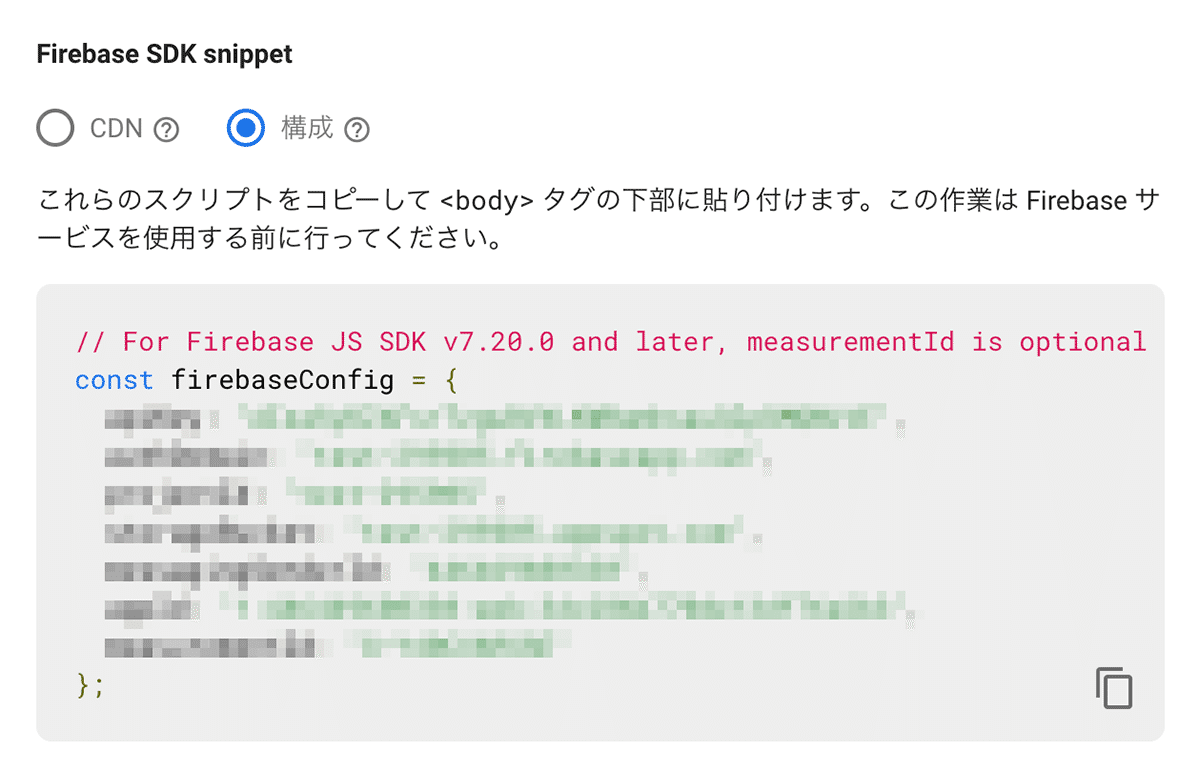Screen dimensions: 1200x771
Task: Click the 構成 option label text
Action: [306, 128]
